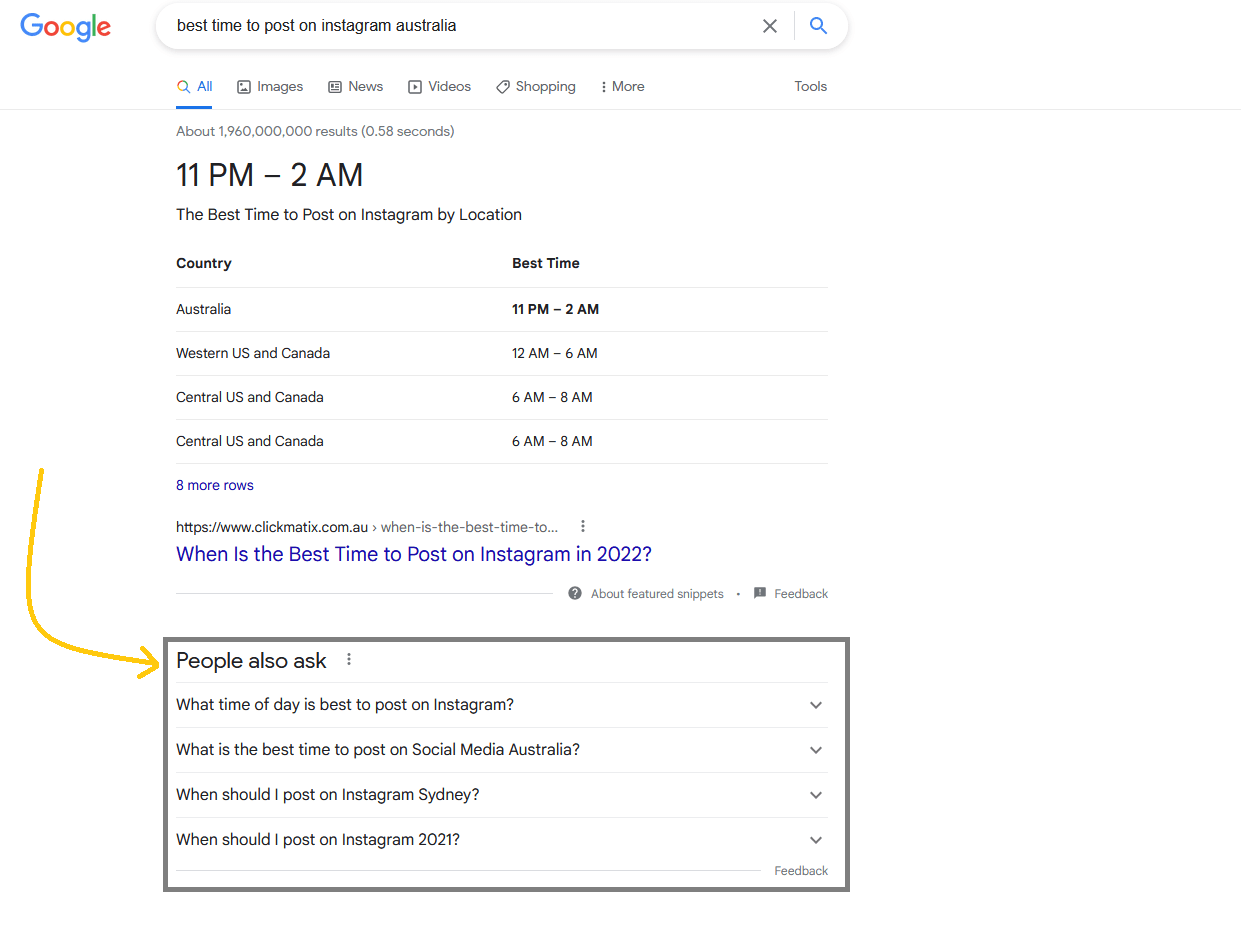Click the Western US and Canada cell
Viewport: 1241px width, 941px height.
click(x=253, y=353)
